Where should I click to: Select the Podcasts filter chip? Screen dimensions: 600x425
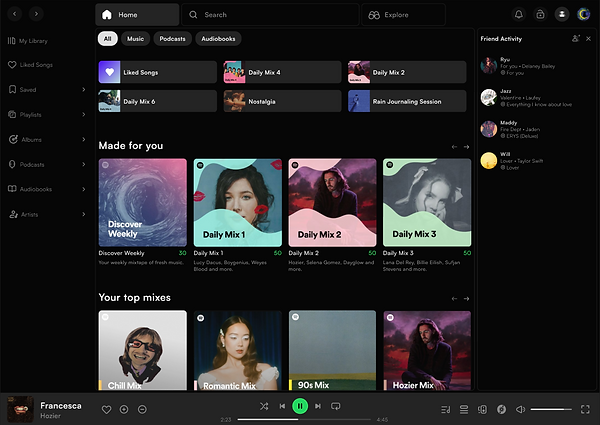172,39
